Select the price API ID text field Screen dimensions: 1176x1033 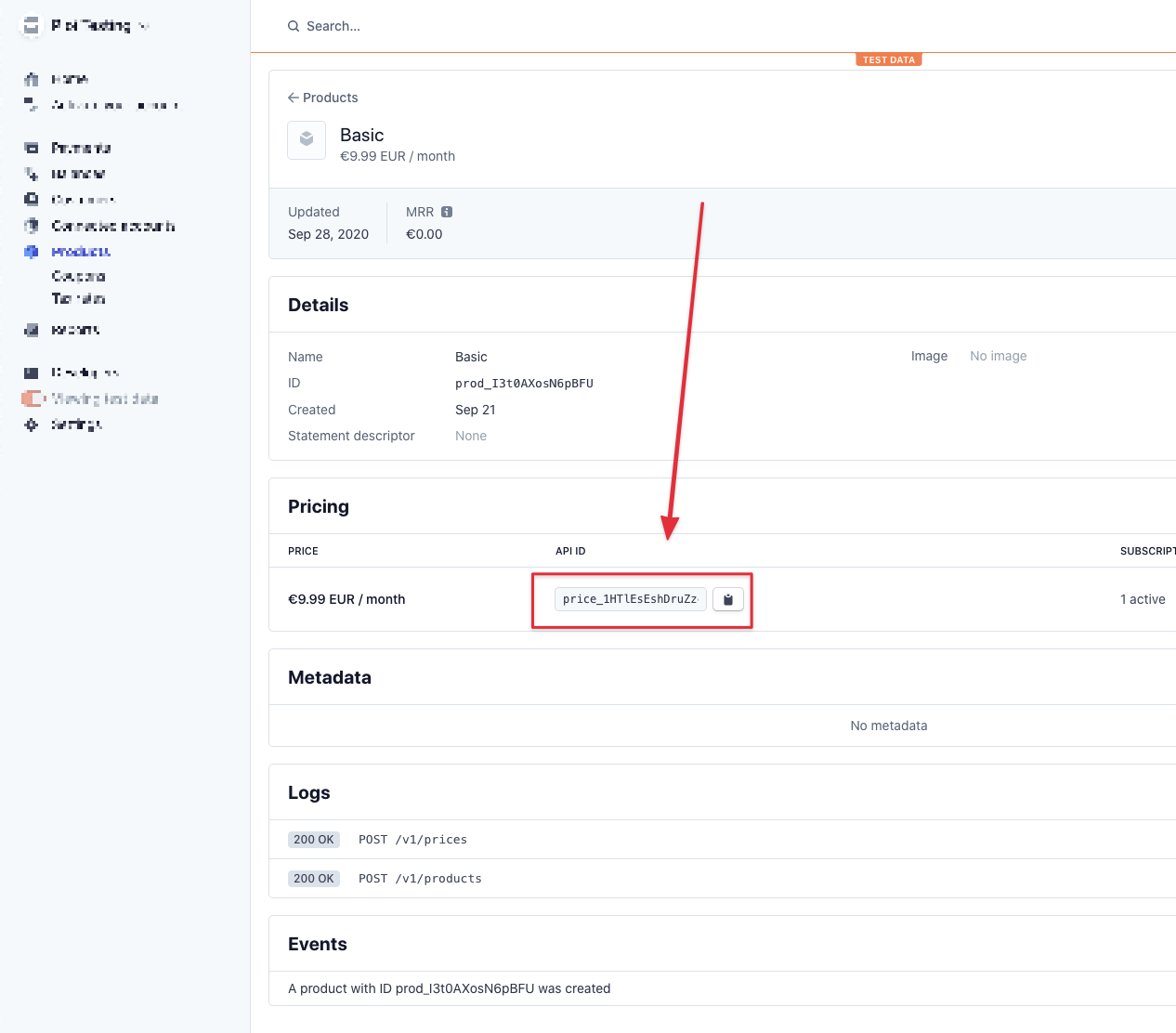pyautogui.click(x=630, y=599)
